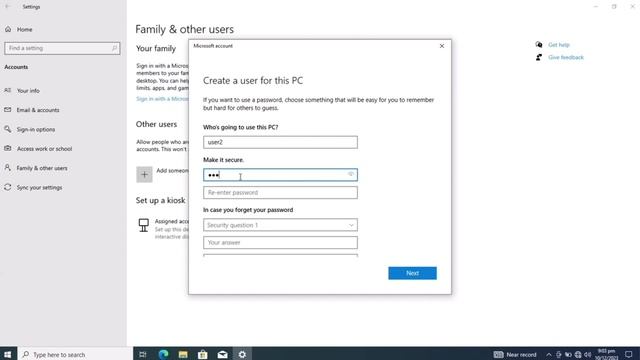Open Your info in Accounts sidebar
This screenshot has width=640, height=360.
coord(28,91)
